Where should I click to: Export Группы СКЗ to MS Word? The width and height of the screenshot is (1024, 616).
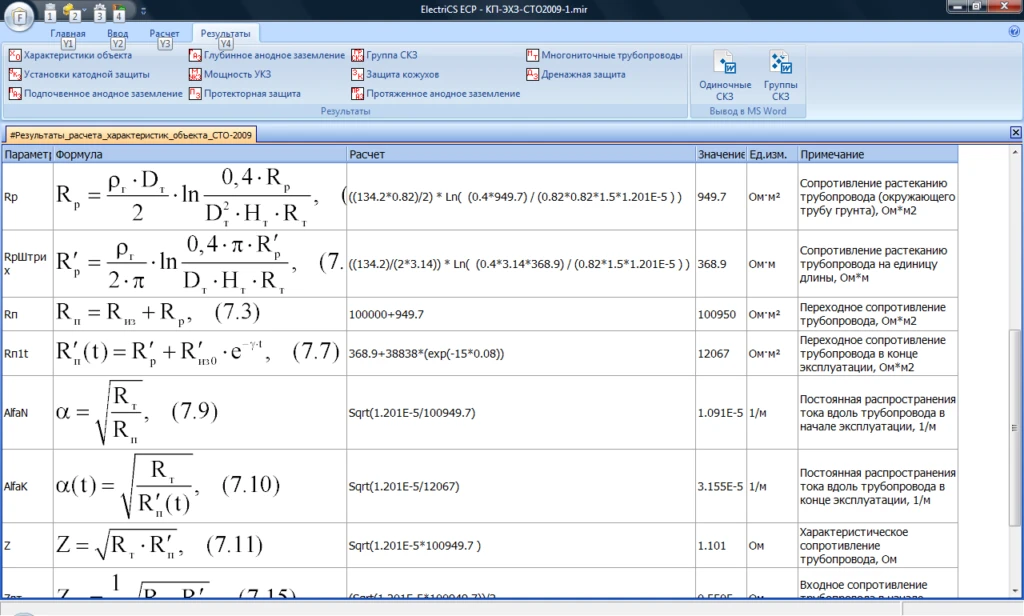pos(780,75)
